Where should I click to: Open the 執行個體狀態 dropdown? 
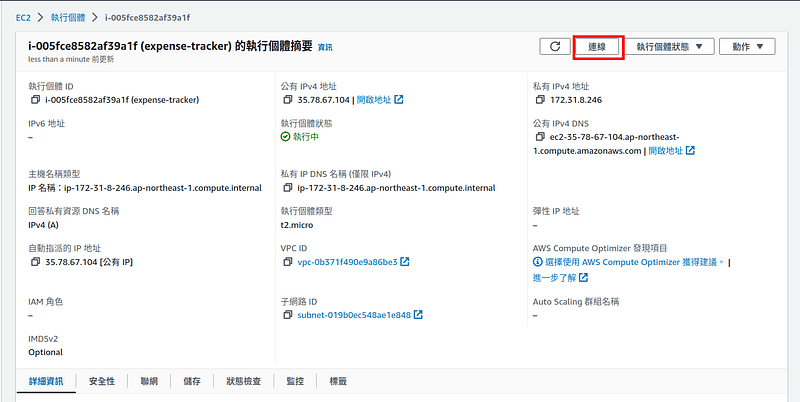[670, 46]
